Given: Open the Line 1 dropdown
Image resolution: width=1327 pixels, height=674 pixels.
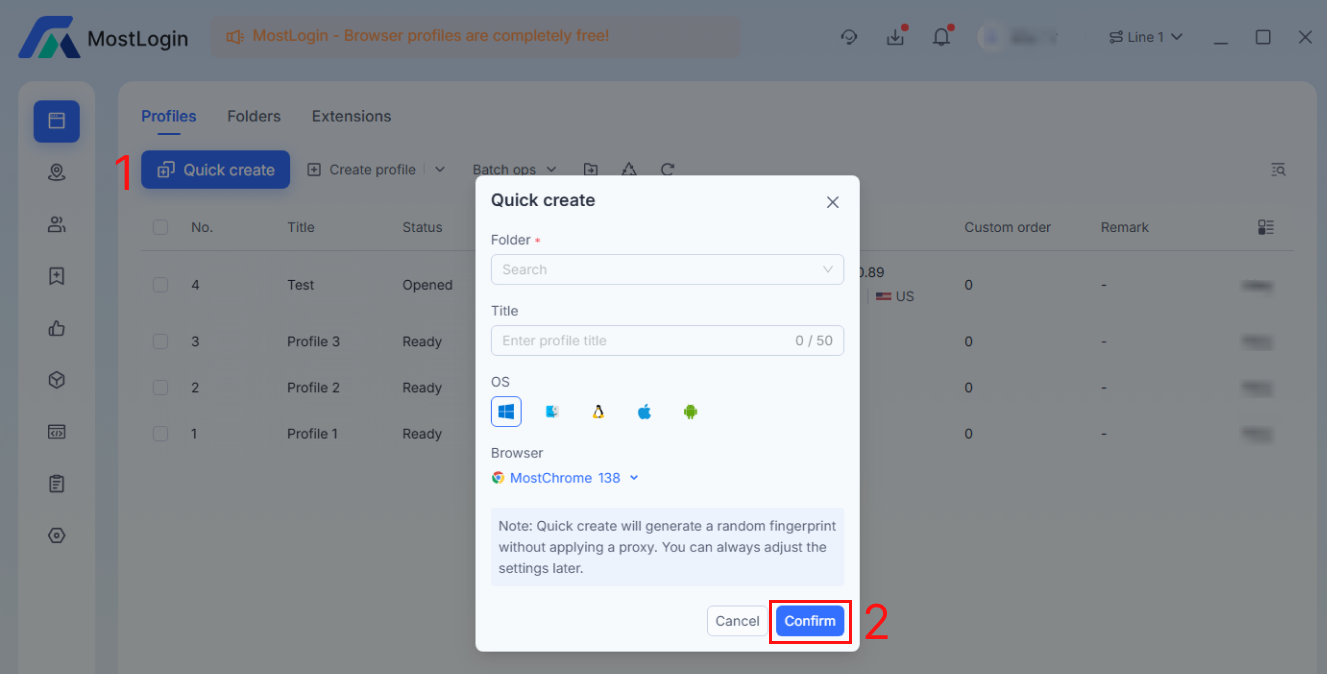Looking at the screenshot, I should [1145, 37].
